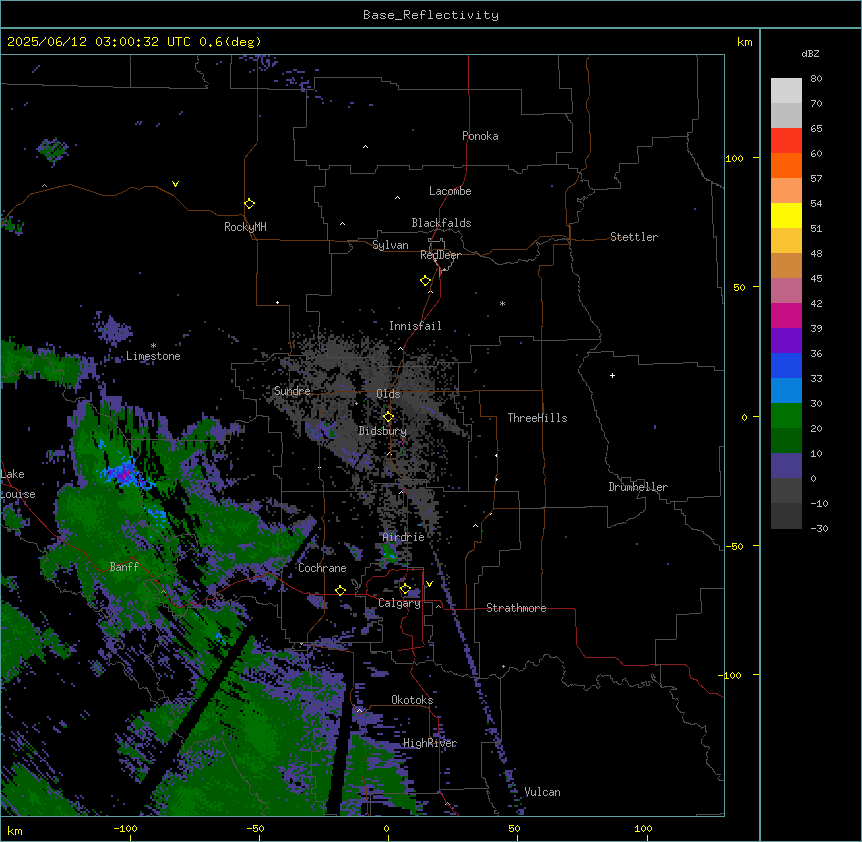The height and width of the screenshot is (842, 862).
Task: Select the Drumheller label
Action: pyautogui.click(x=638, y=487)
